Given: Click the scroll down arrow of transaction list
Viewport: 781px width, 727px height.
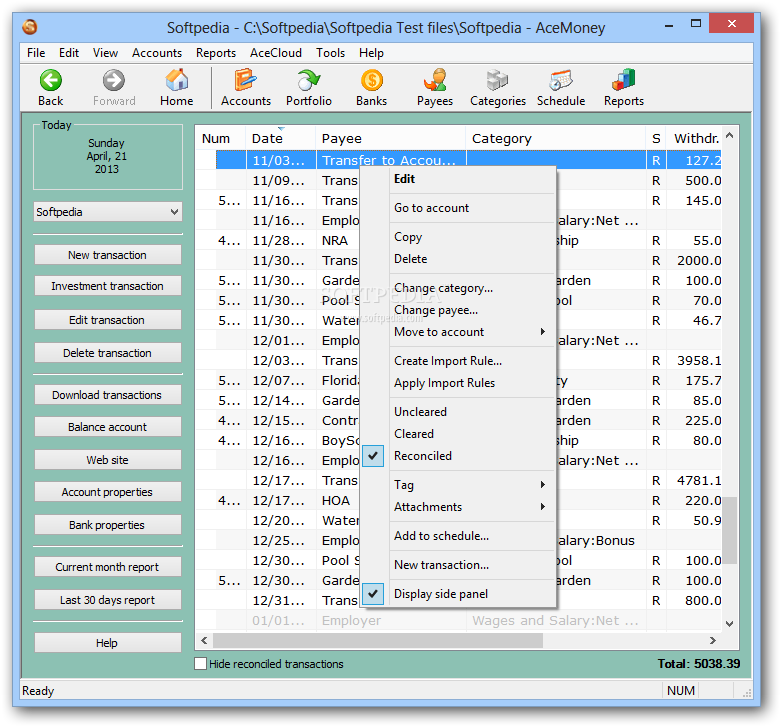Looking at the screenshot, I should click(x=730, y=623).
